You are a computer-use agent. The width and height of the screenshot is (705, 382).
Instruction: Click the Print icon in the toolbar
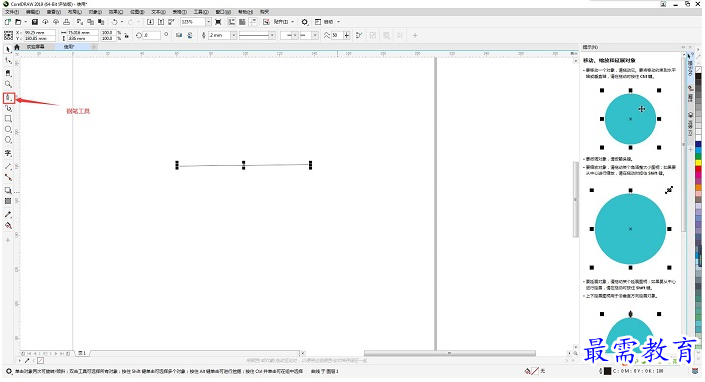[x=67, y=22]
